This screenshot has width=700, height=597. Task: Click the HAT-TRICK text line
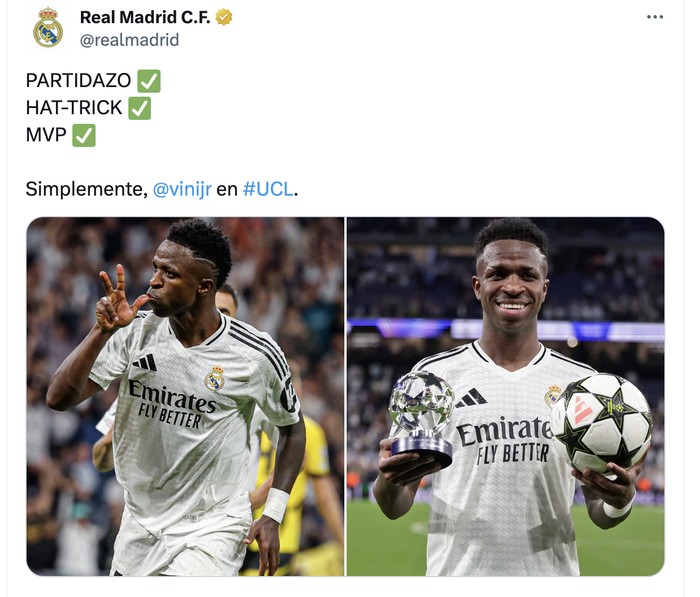coord(74,108)
